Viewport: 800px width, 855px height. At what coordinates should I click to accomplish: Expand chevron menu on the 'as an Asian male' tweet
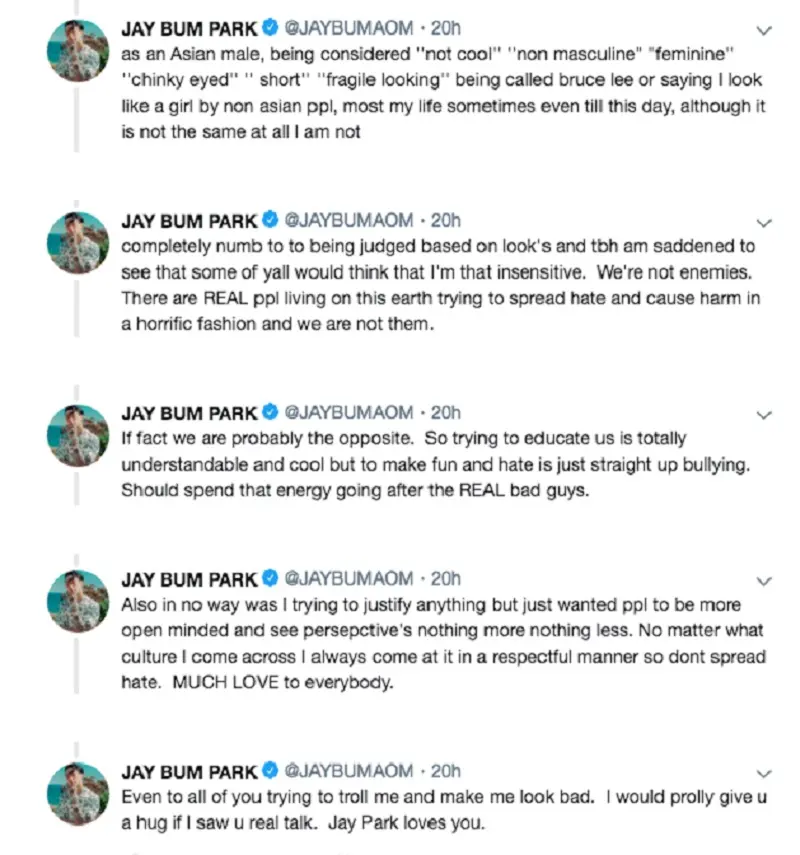pos(765,31)
